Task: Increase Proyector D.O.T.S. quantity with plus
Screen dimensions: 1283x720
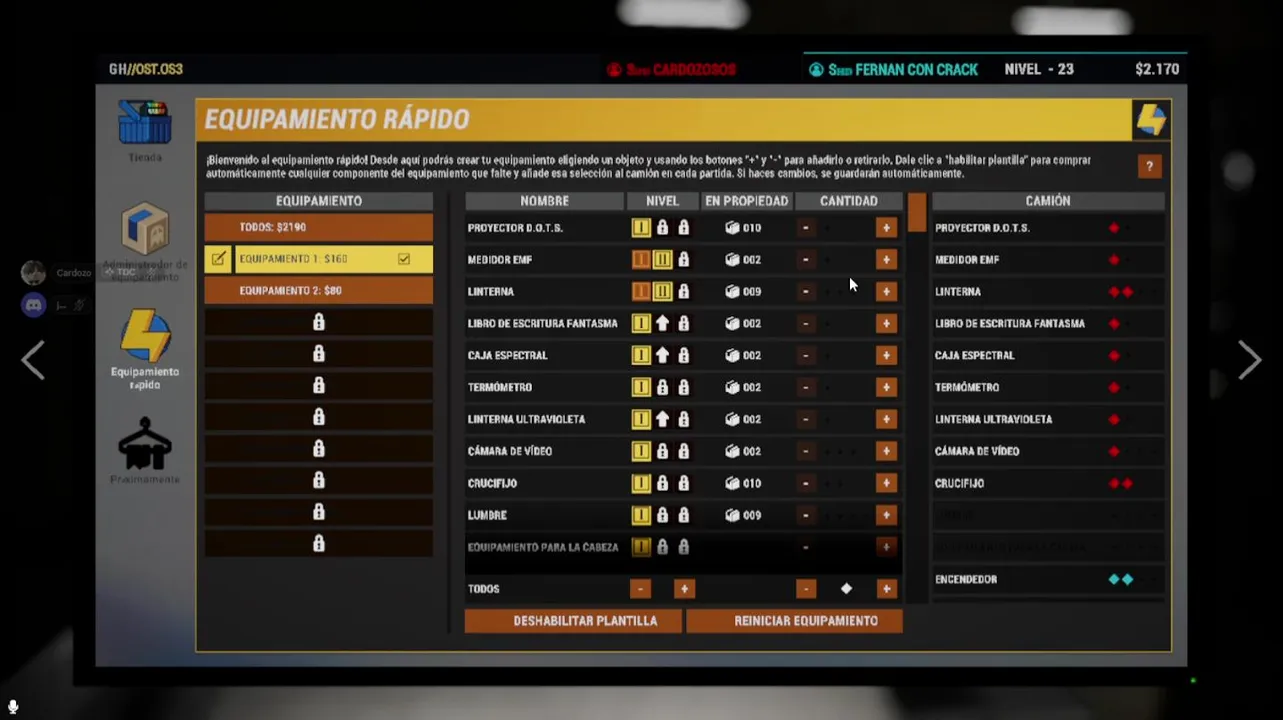Action: point(886,228)
